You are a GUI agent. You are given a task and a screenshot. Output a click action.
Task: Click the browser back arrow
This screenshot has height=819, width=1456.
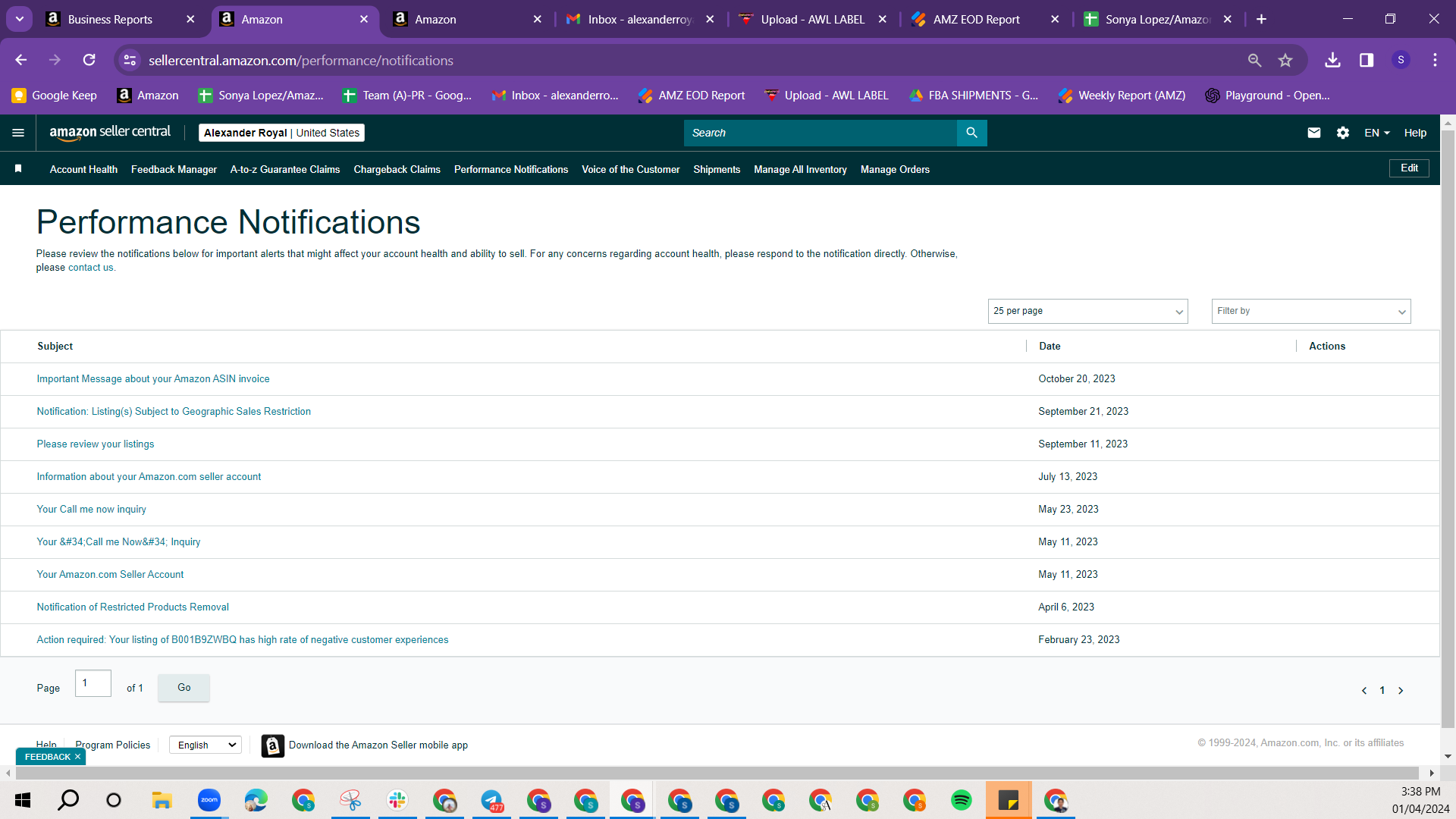(21, 60)
